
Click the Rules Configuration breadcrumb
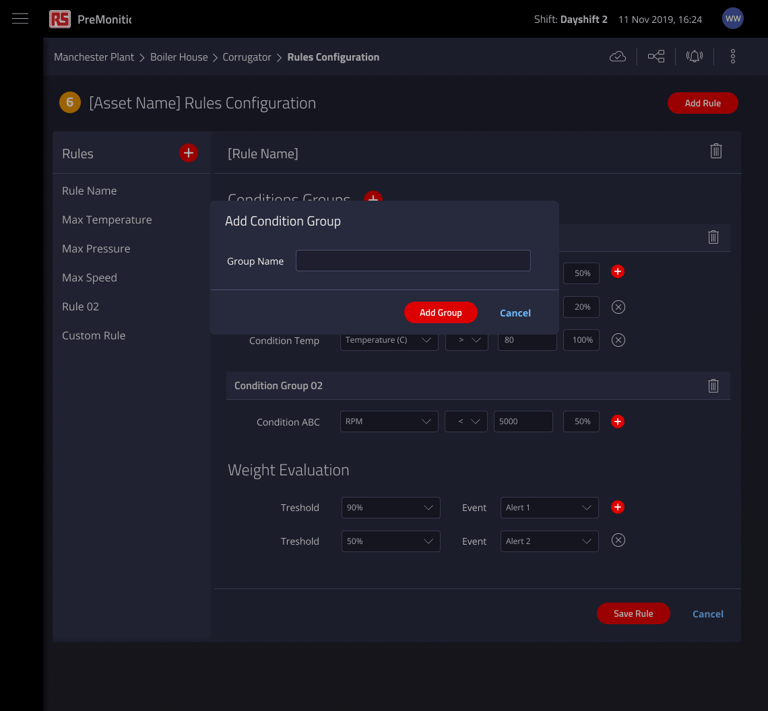(x=333, y=57)
